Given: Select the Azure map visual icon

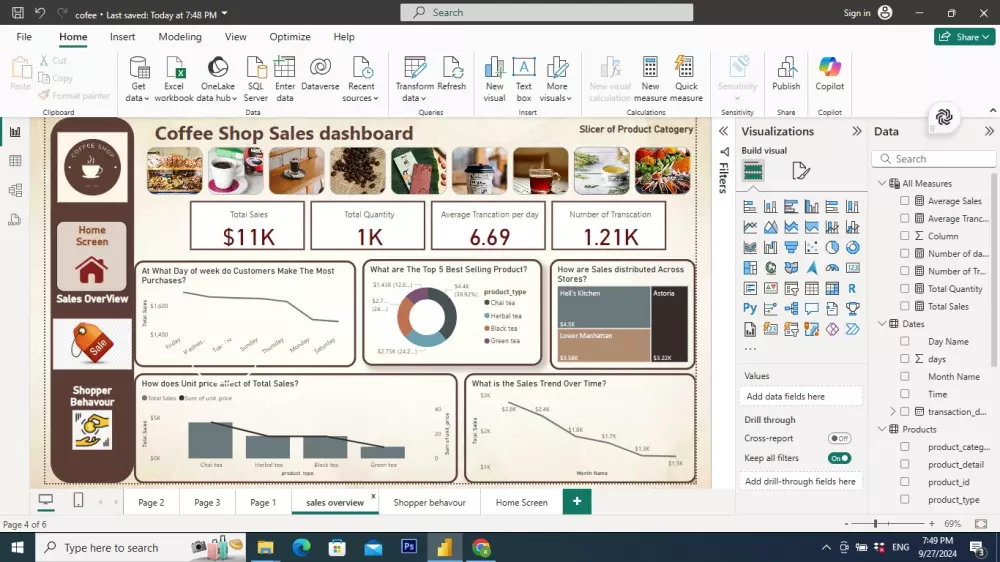Looking at the screenshot, I should pyautogui.click(x=811, y=268).
